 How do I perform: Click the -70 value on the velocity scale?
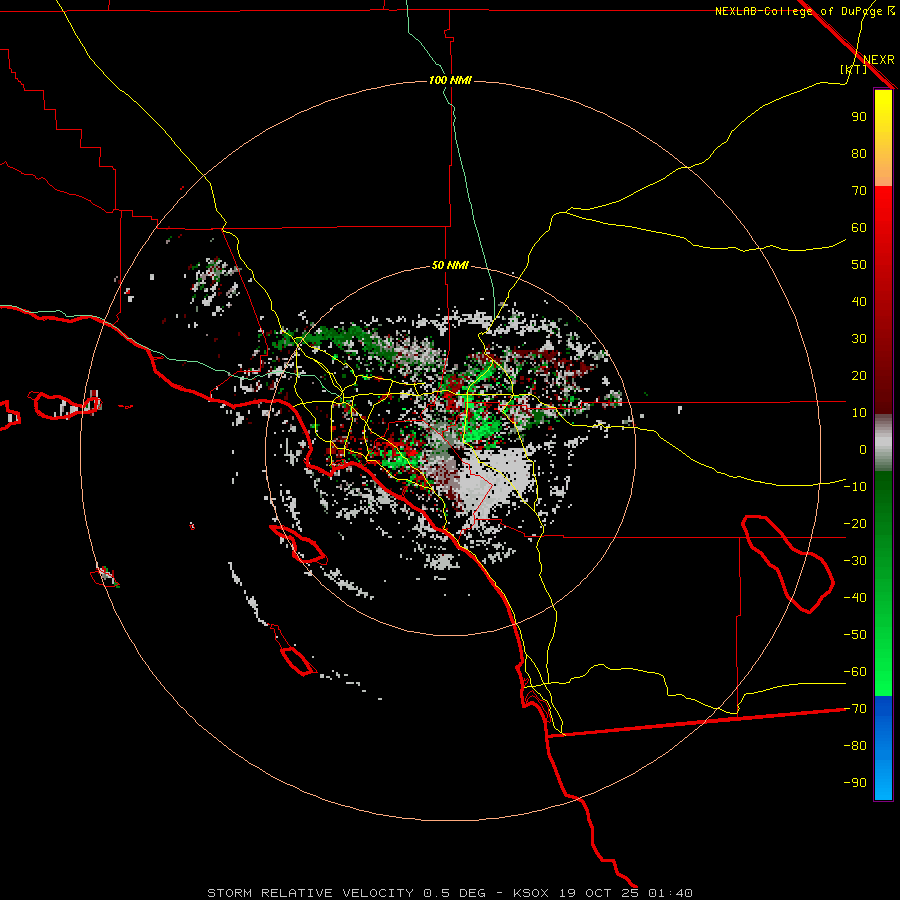point(855,709)
